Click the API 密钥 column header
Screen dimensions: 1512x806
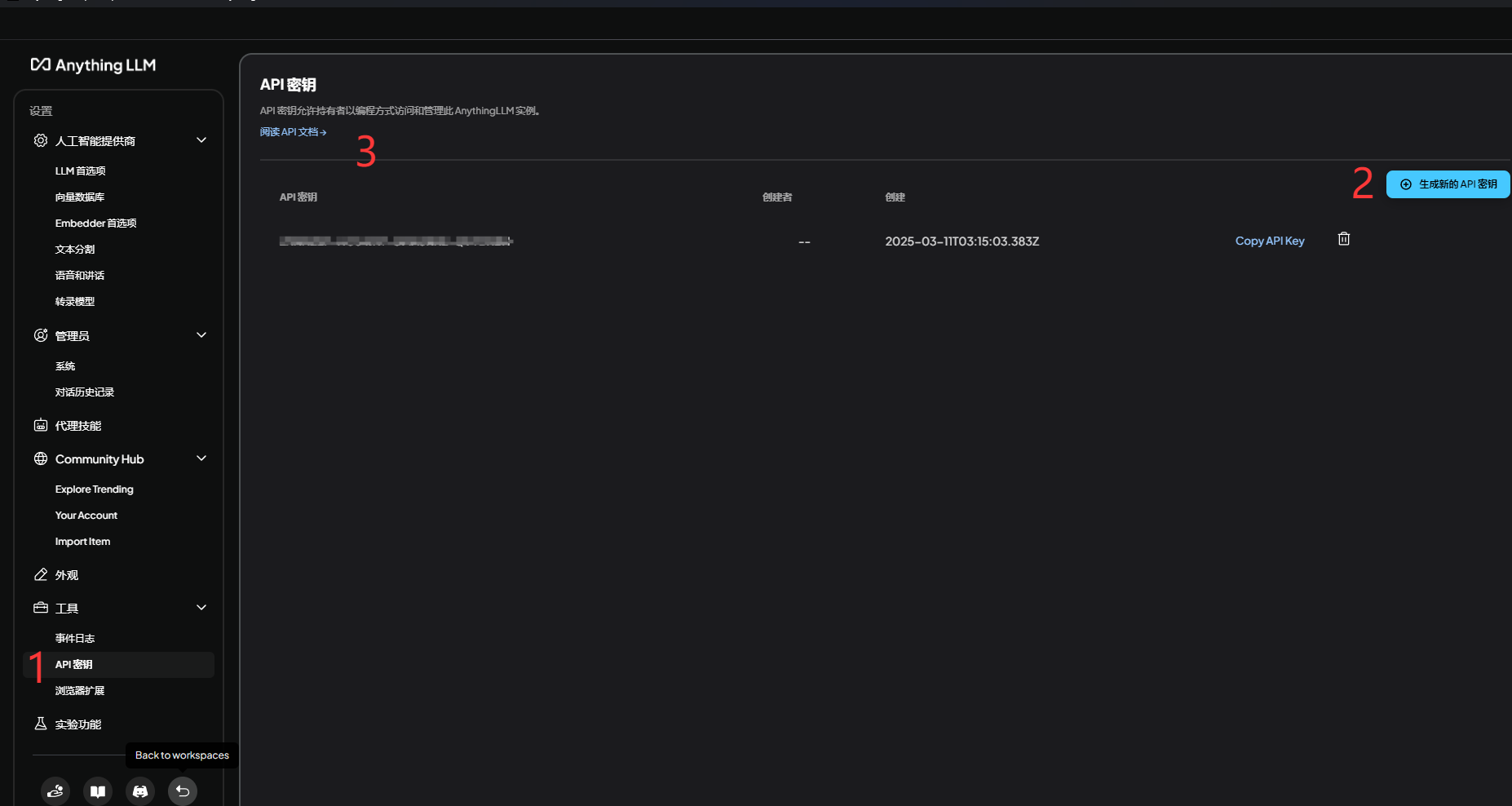click(x=298, y=197)
